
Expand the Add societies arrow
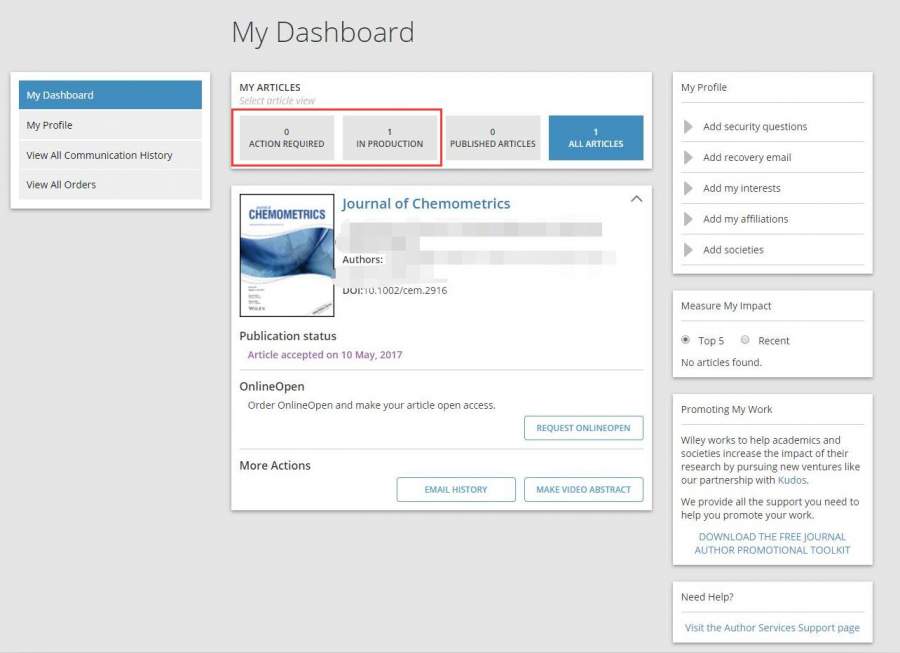[x=688, y=250]
